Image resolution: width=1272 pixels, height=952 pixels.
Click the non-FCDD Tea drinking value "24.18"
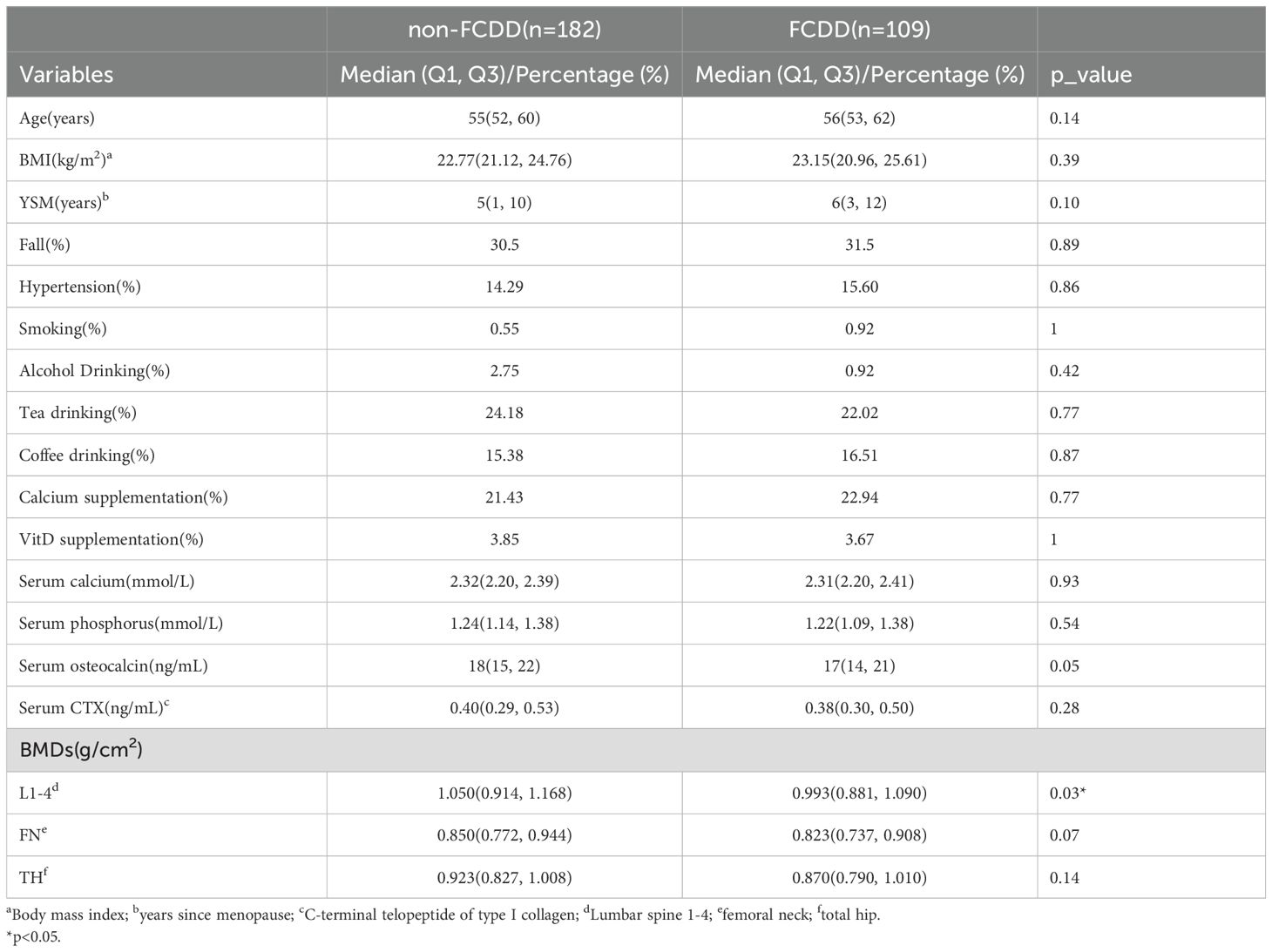[x=504, y=413]
